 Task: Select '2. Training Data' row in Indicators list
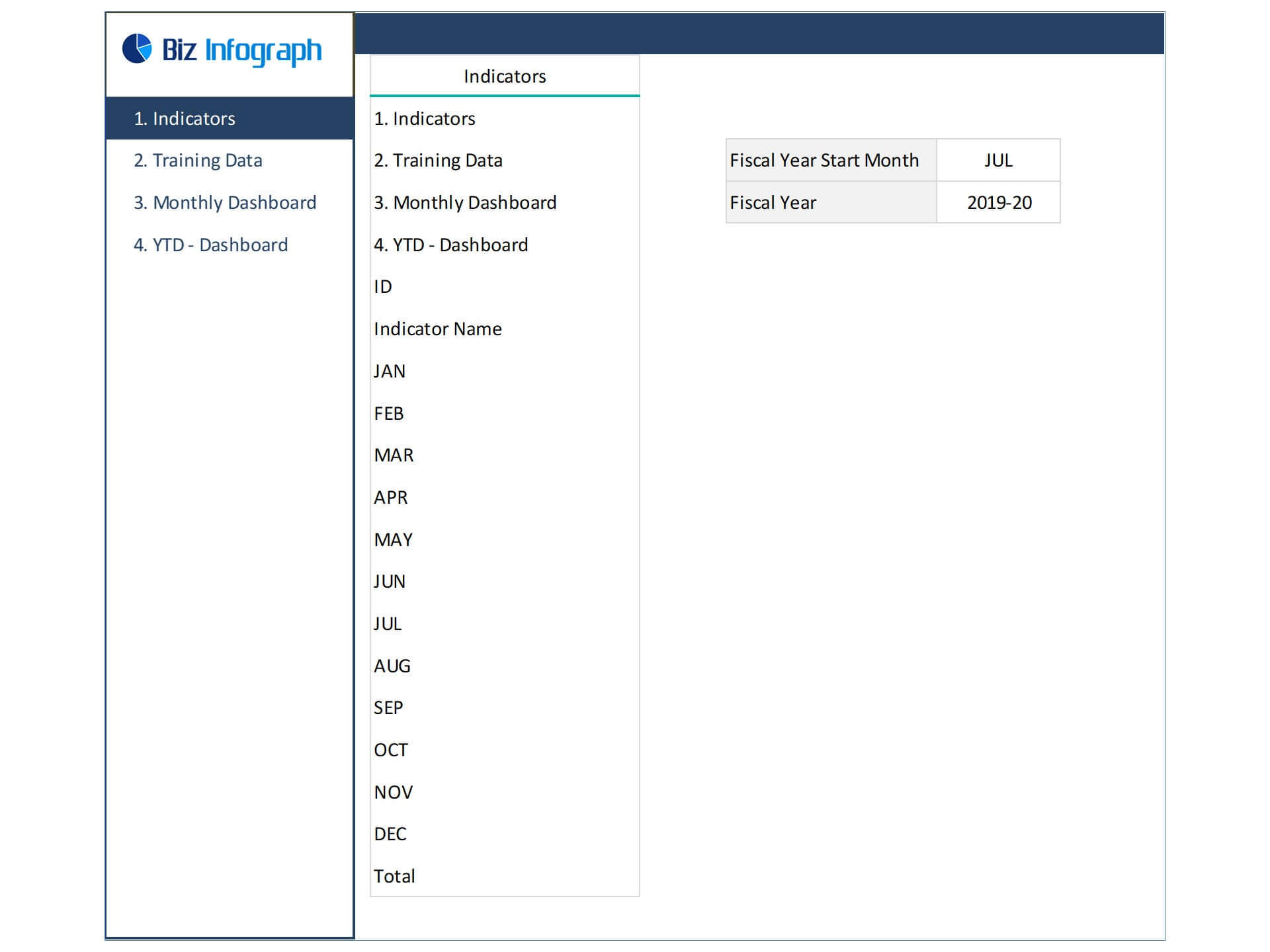click(x=505, y=161)
